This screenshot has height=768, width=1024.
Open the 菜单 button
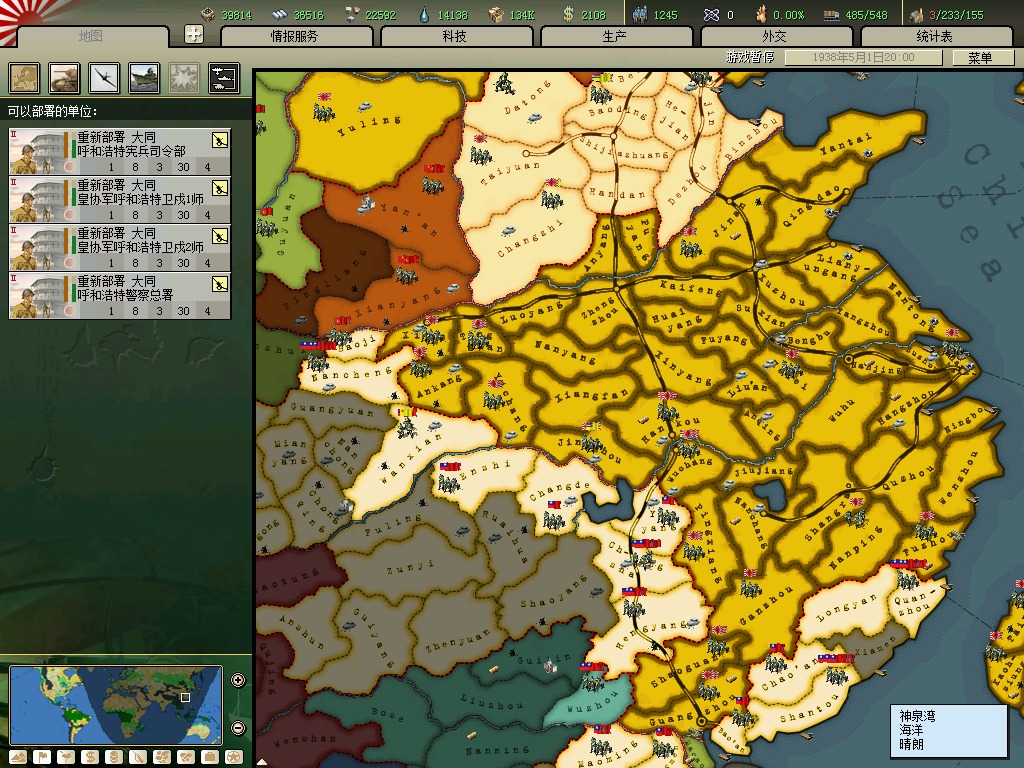(x=982, y=57)
